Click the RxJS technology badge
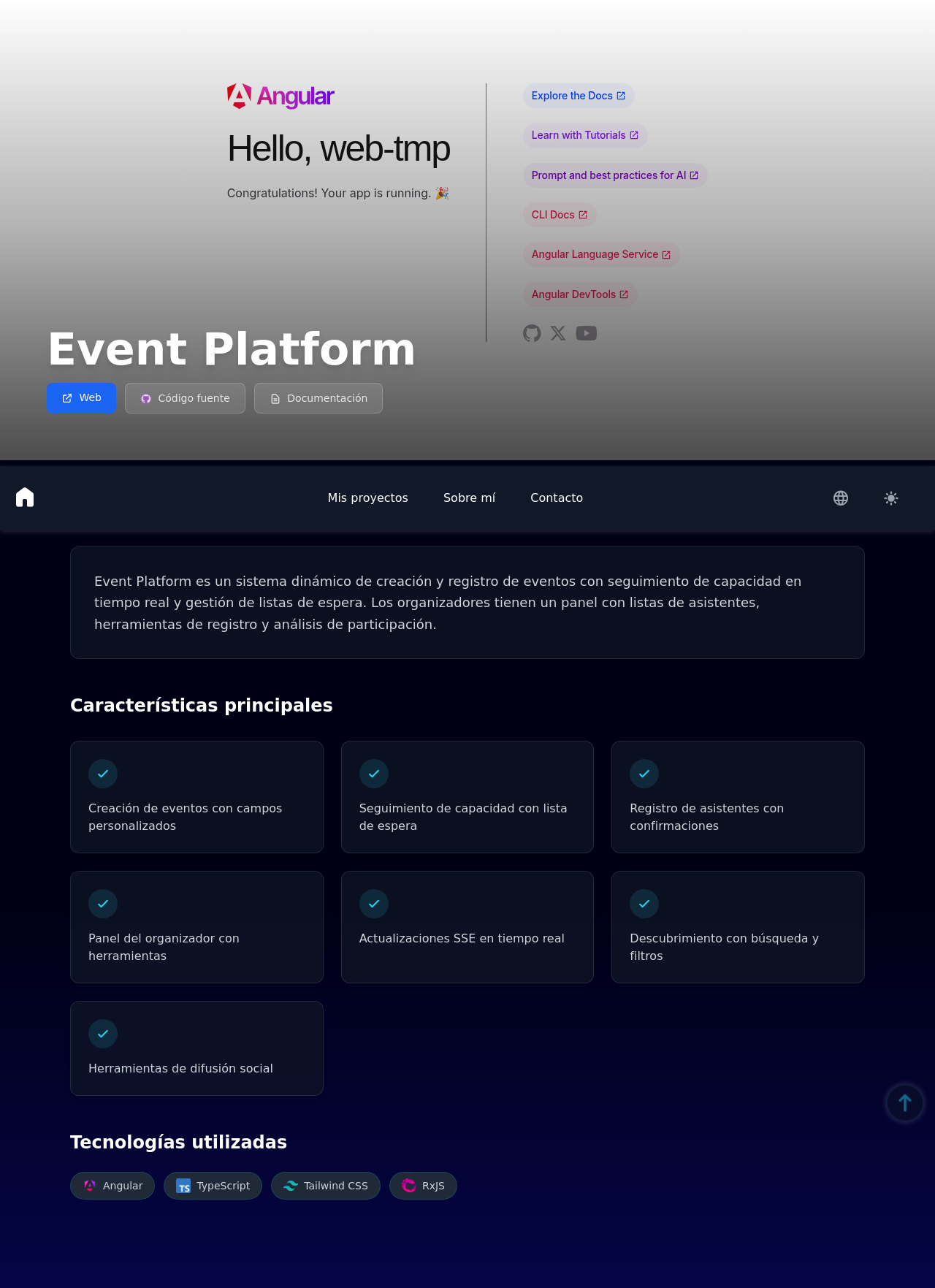 (423, 1186)
